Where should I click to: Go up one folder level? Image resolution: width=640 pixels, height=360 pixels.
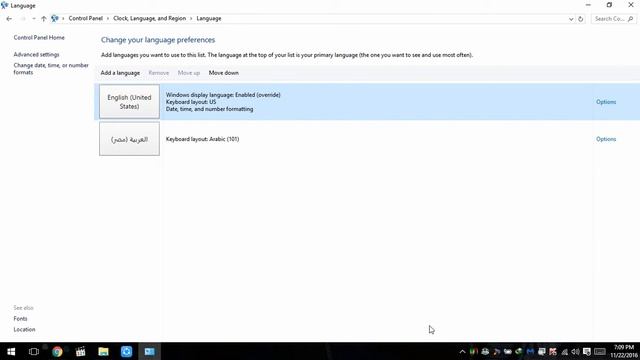pos(44,19)
